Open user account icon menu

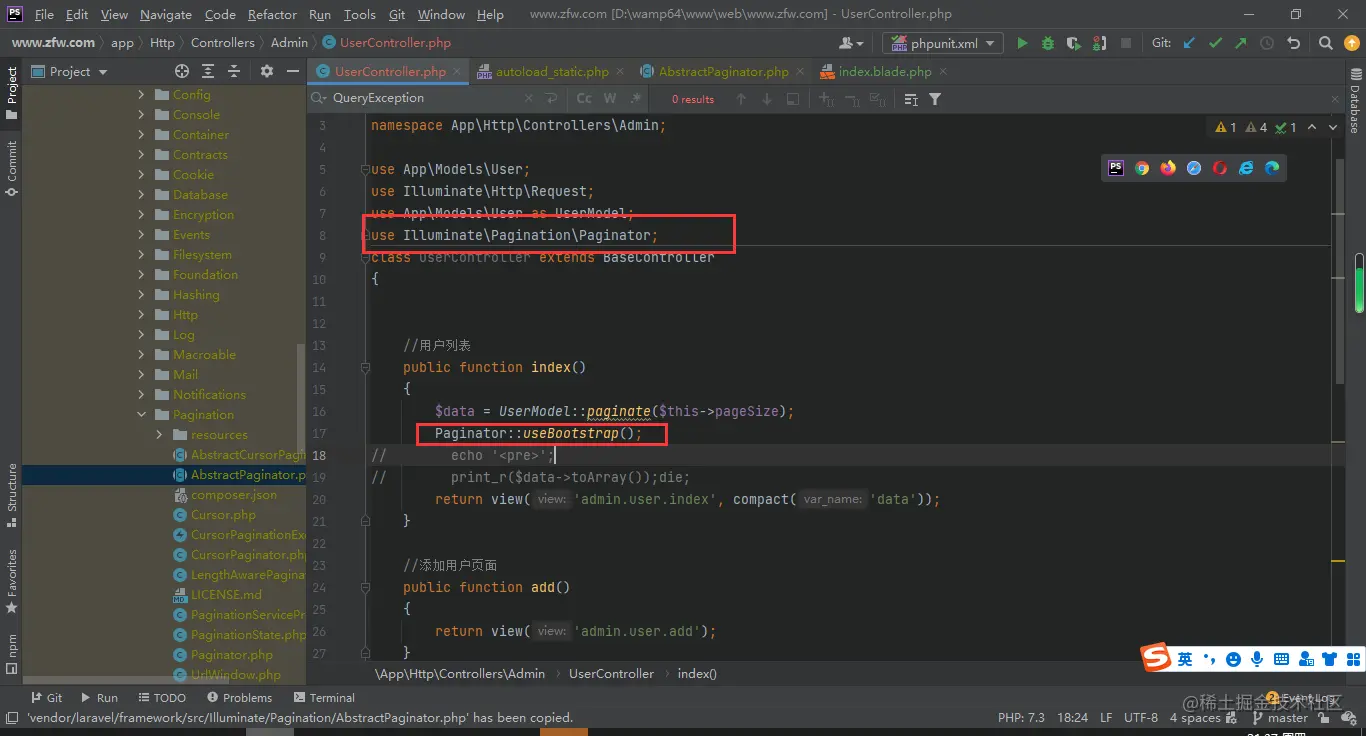[x=851, y=43]
